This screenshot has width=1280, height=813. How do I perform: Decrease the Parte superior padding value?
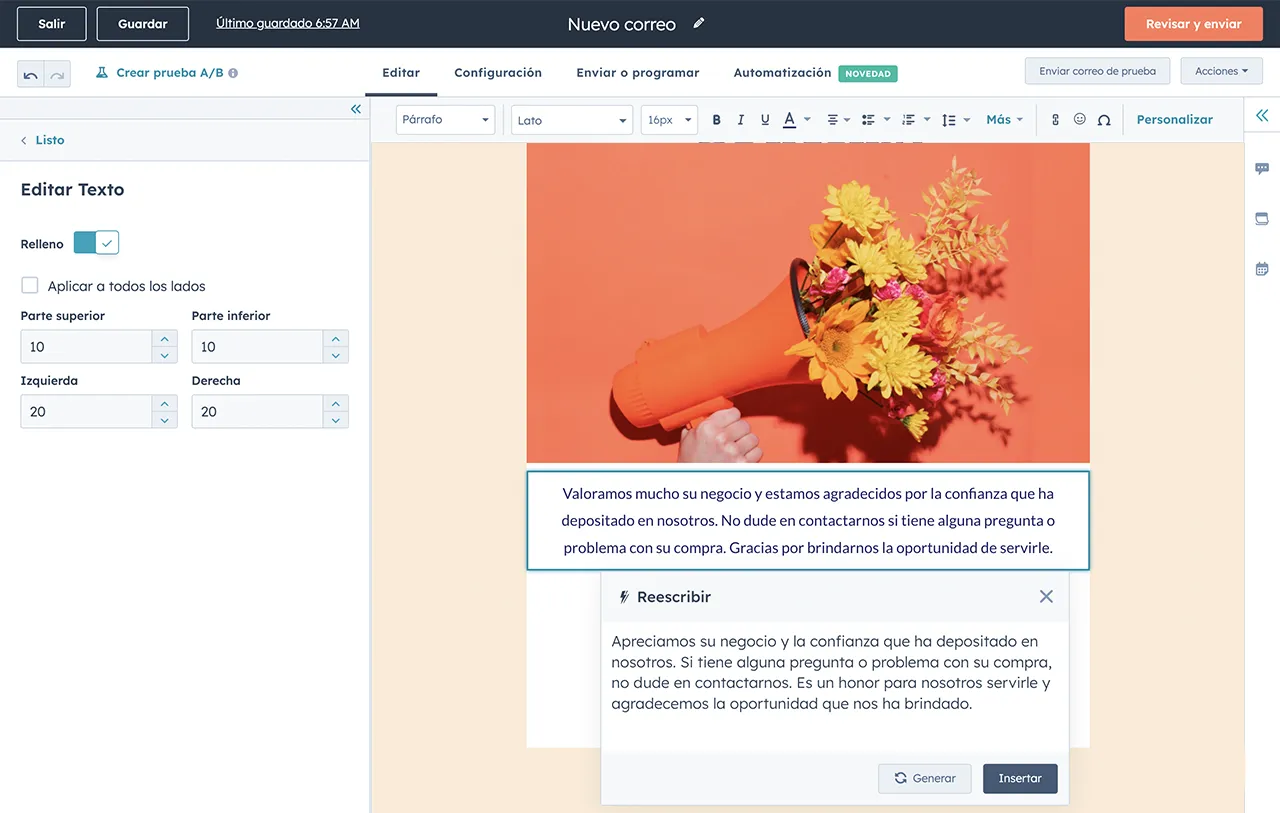click(x=165, y=355)
